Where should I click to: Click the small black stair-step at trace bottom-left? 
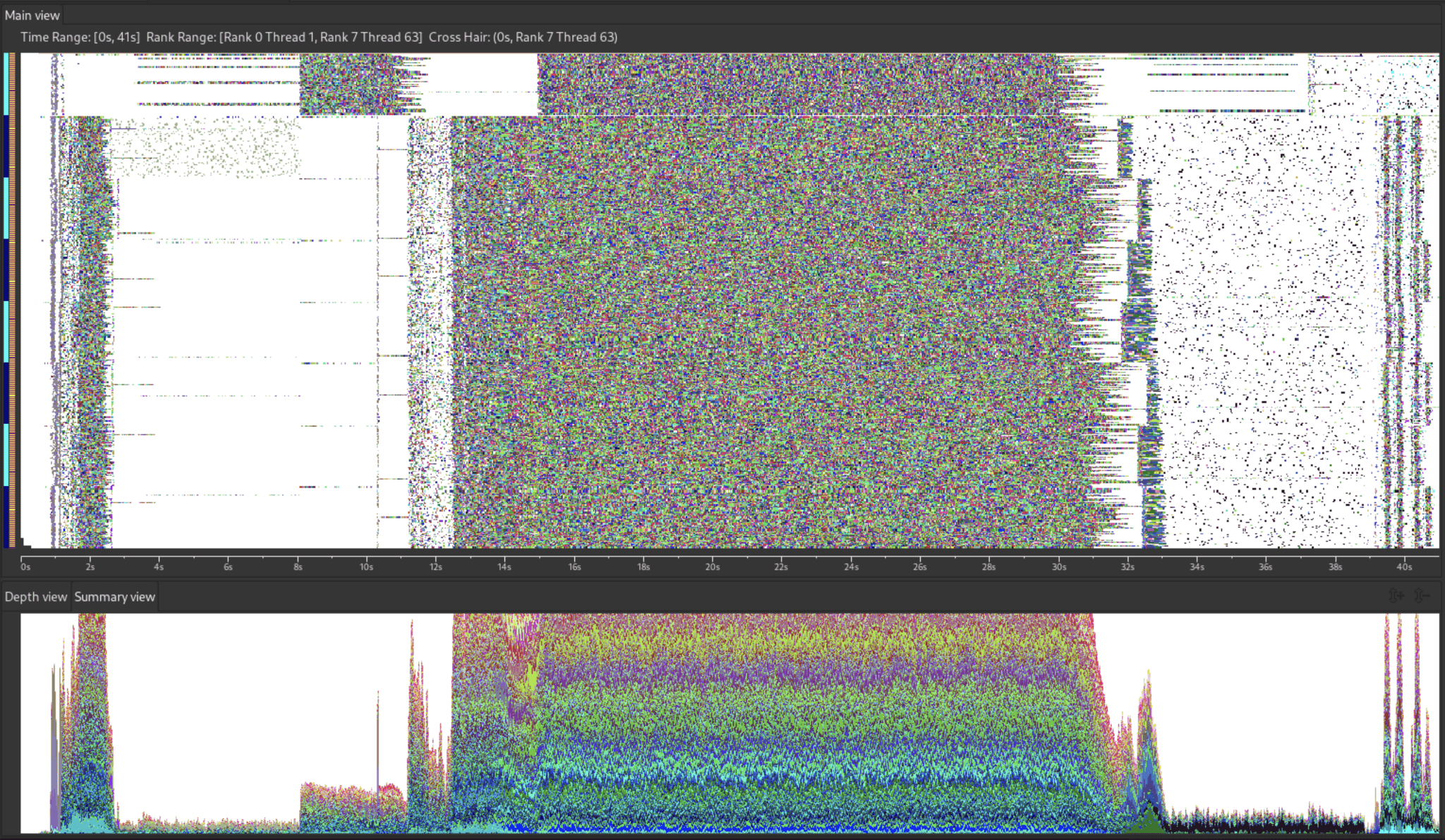coord(26,543)
